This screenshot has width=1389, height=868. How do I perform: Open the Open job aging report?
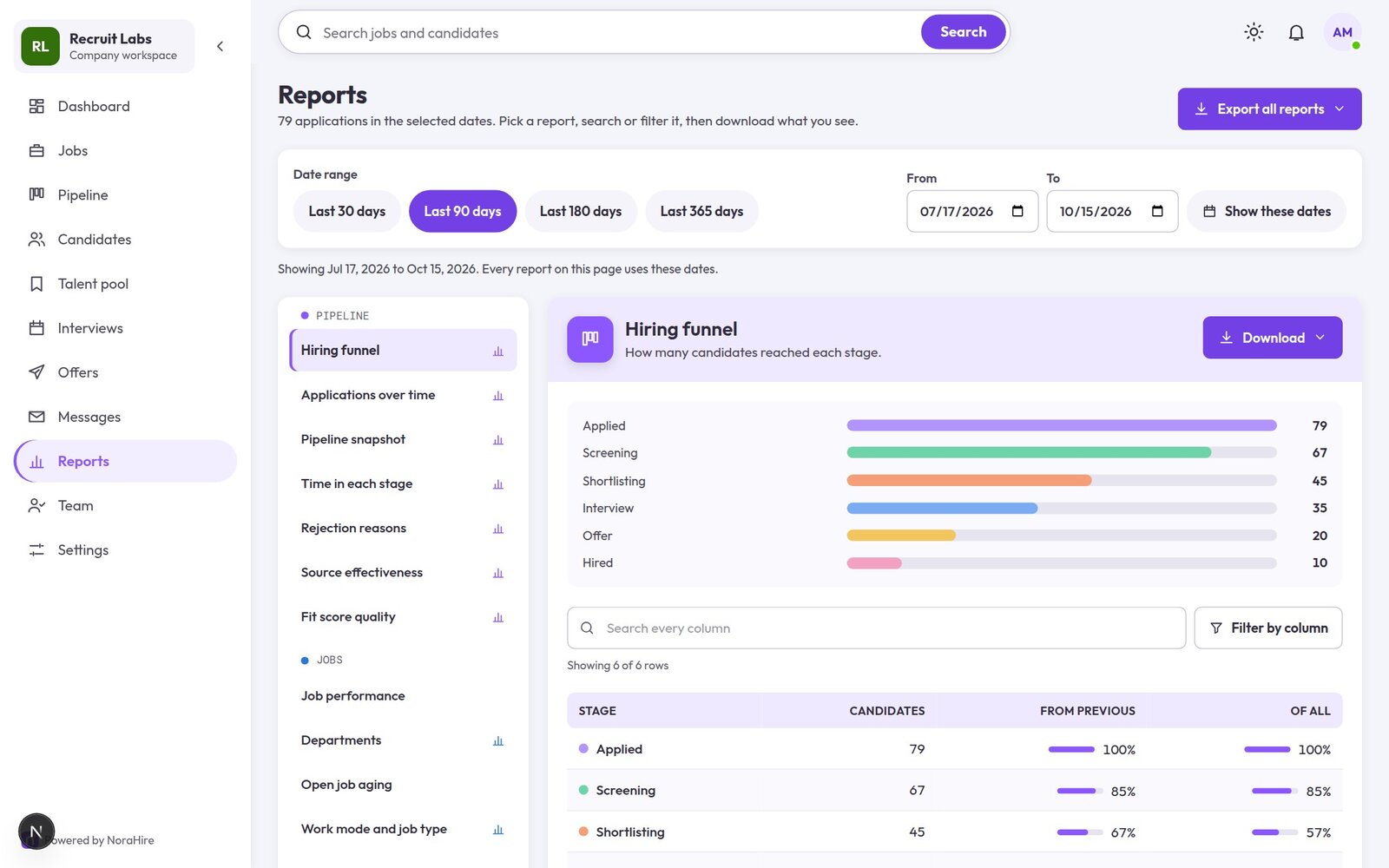[403, 785]
